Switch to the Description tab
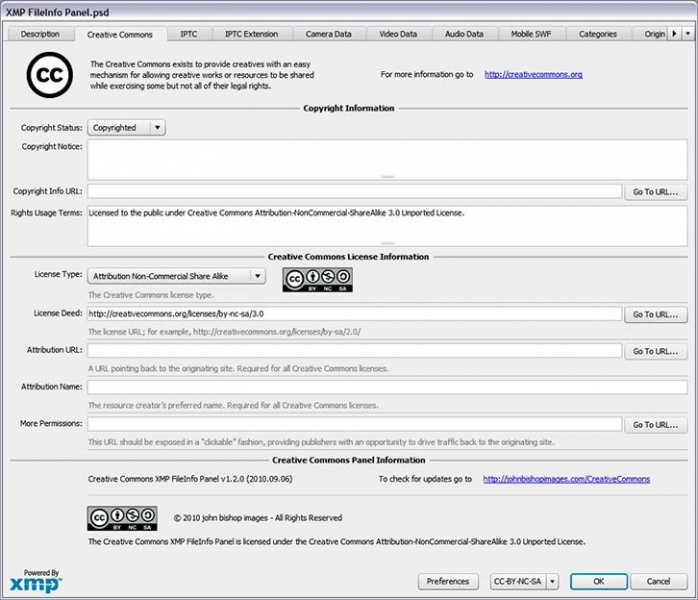The image size is (698, 600). pos(40,34)
